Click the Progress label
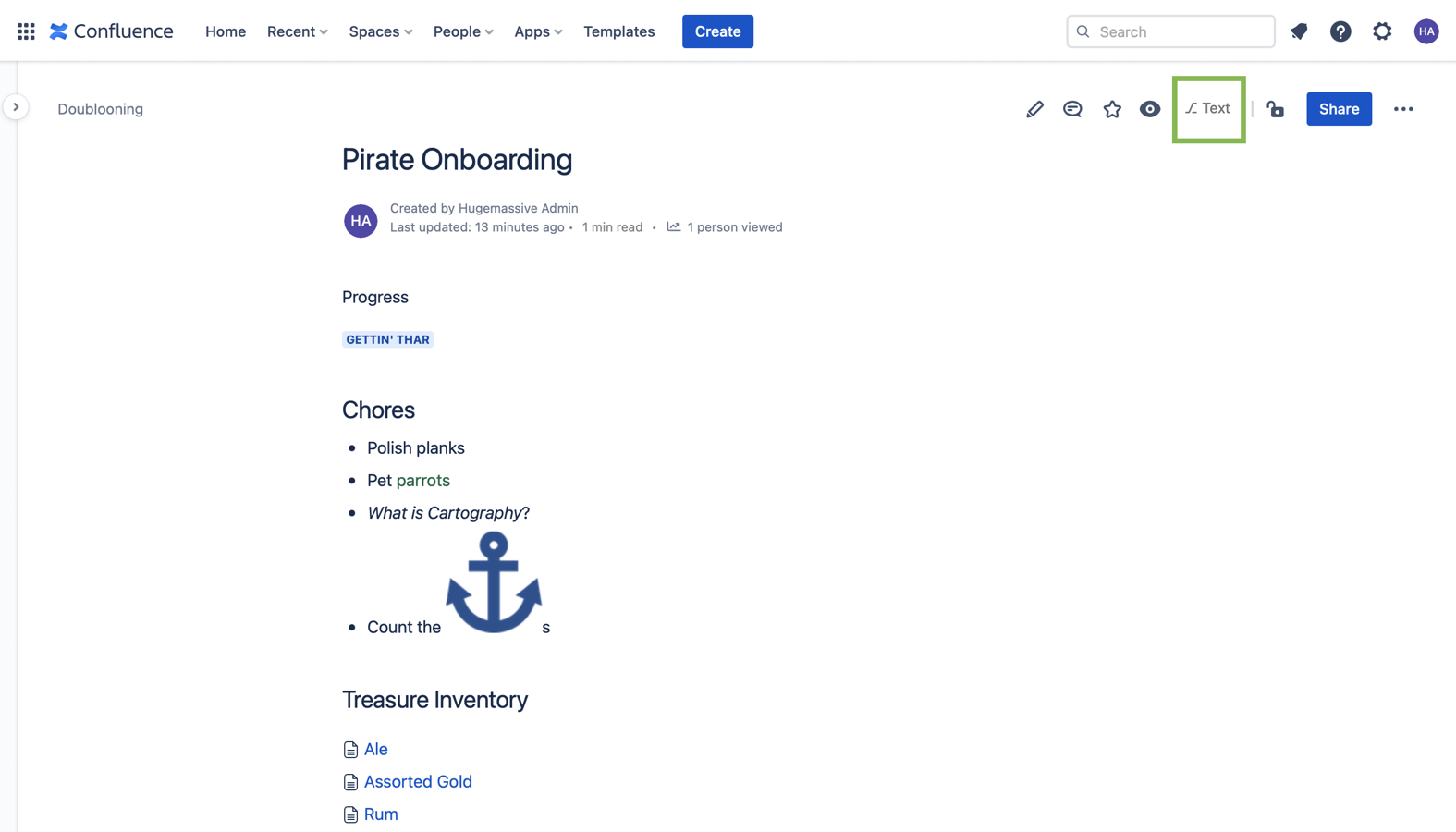This screenshot has width=1456, height=832. pos(375,298)
